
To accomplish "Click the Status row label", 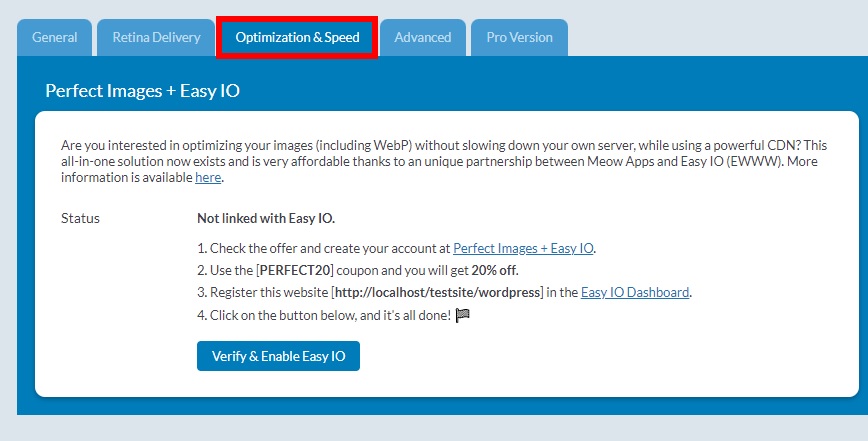I will (80, 218).
